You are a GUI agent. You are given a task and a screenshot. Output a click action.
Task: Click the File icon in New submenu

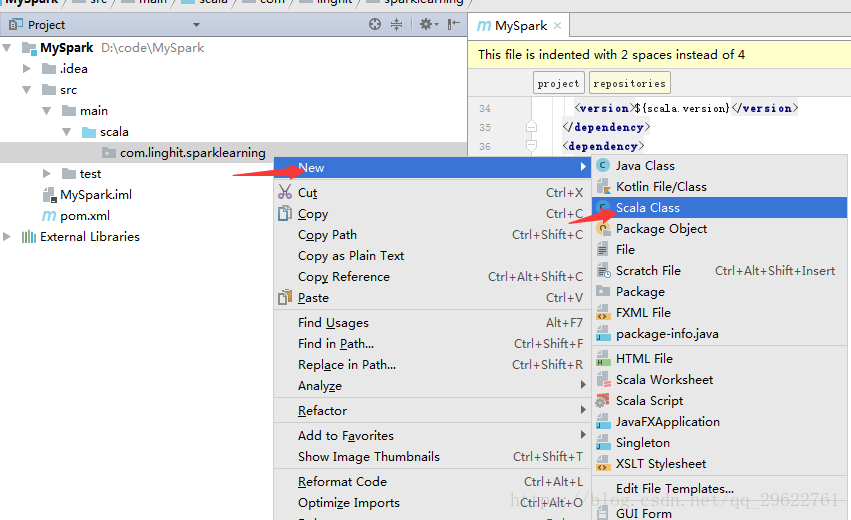pos(602,250)
